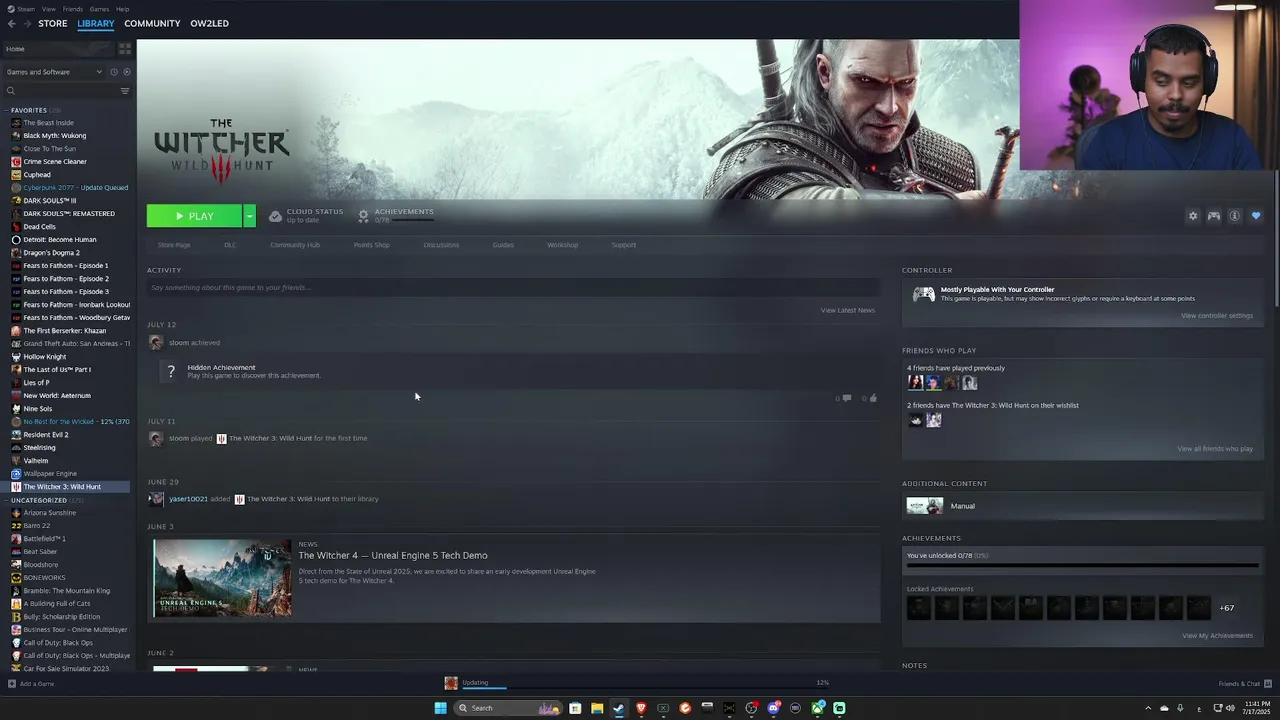Open sloom's avatar in July 12 activity

tap(155, 342)
